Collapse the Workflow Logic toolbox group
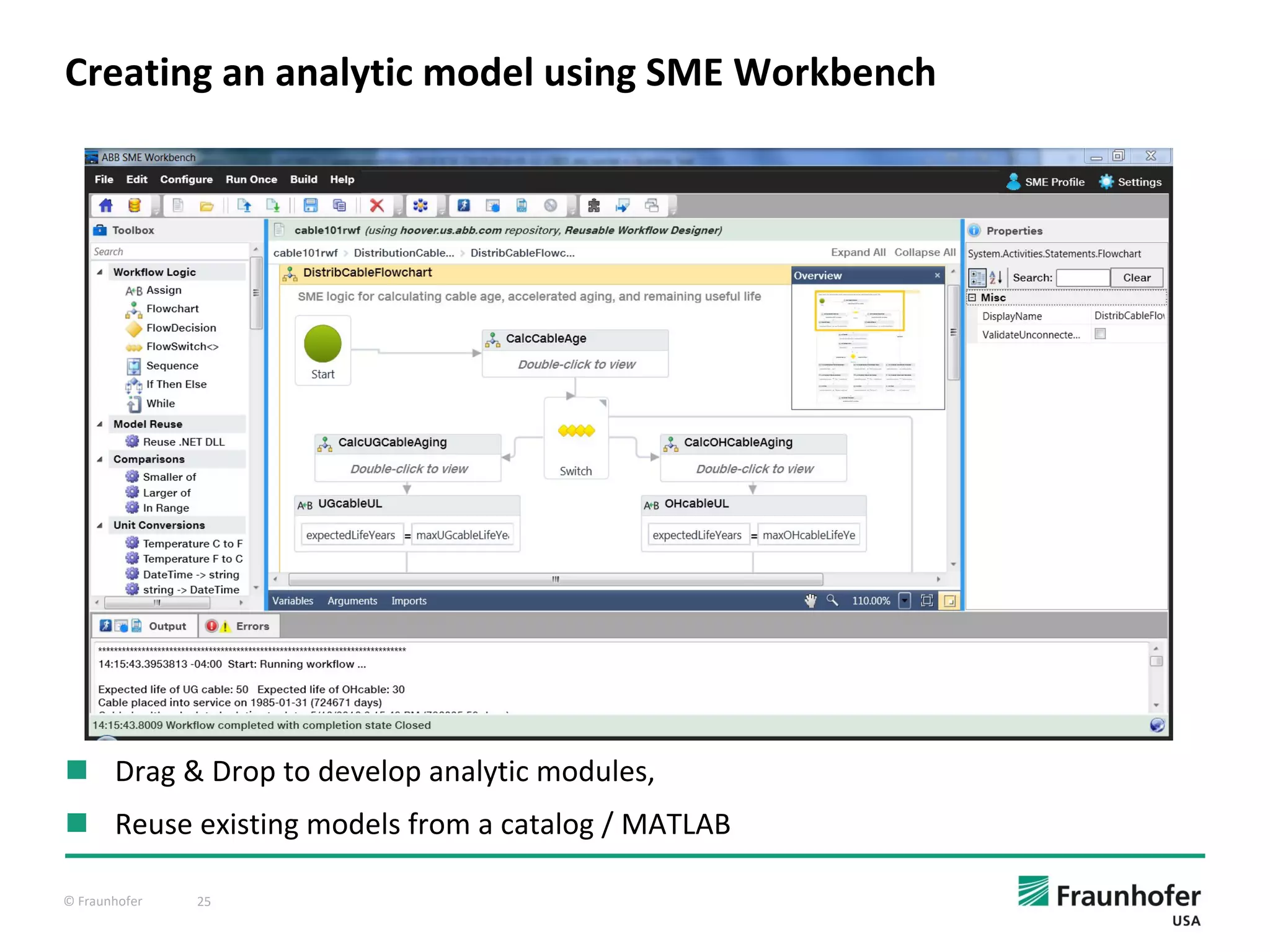The image size is (1270, 952). [100, 272]
